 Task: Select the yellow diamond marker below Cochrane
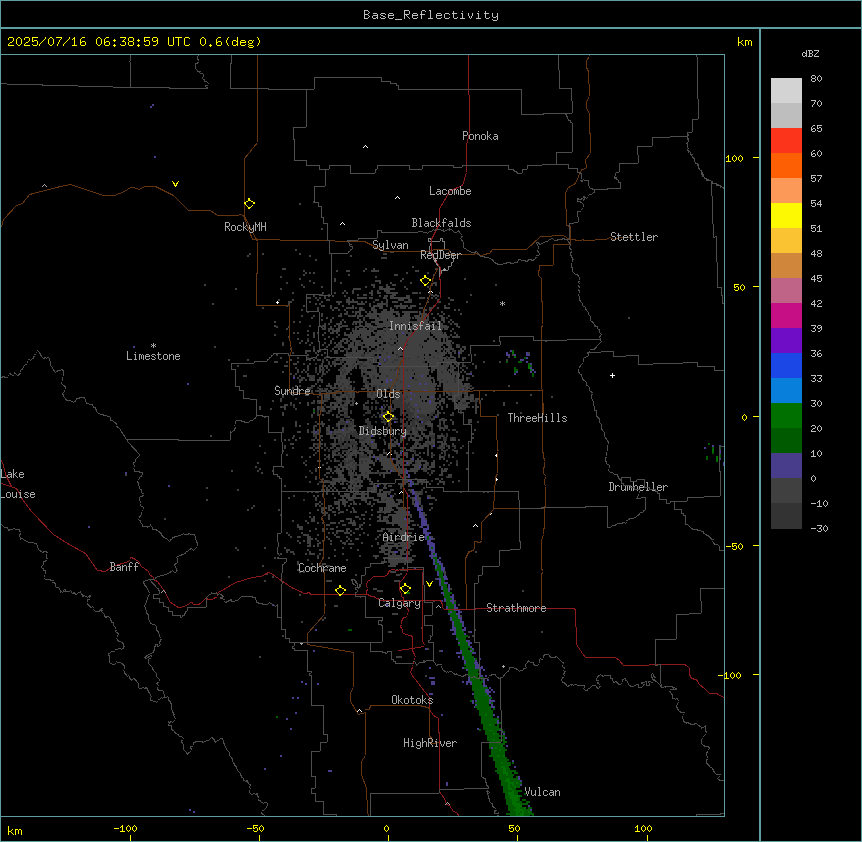[x=340, y=590]
